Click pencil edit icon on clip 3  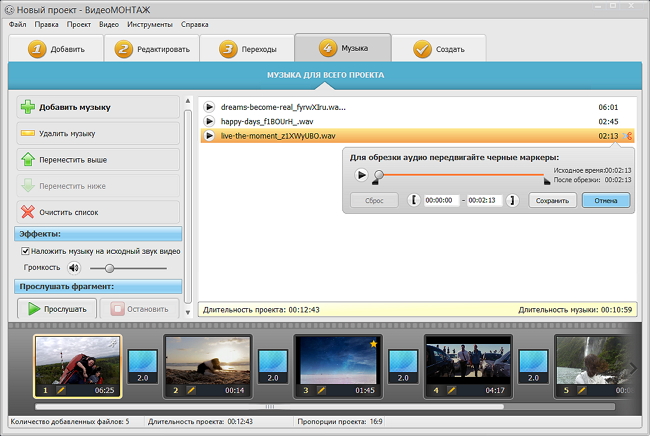tap(322, 389)
